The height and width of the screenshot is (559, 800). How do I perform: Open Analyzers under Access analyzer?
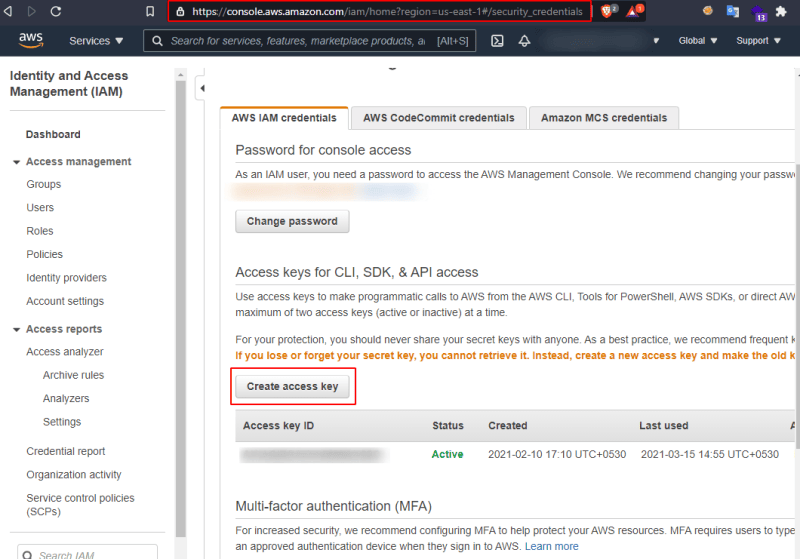point(66,399)
